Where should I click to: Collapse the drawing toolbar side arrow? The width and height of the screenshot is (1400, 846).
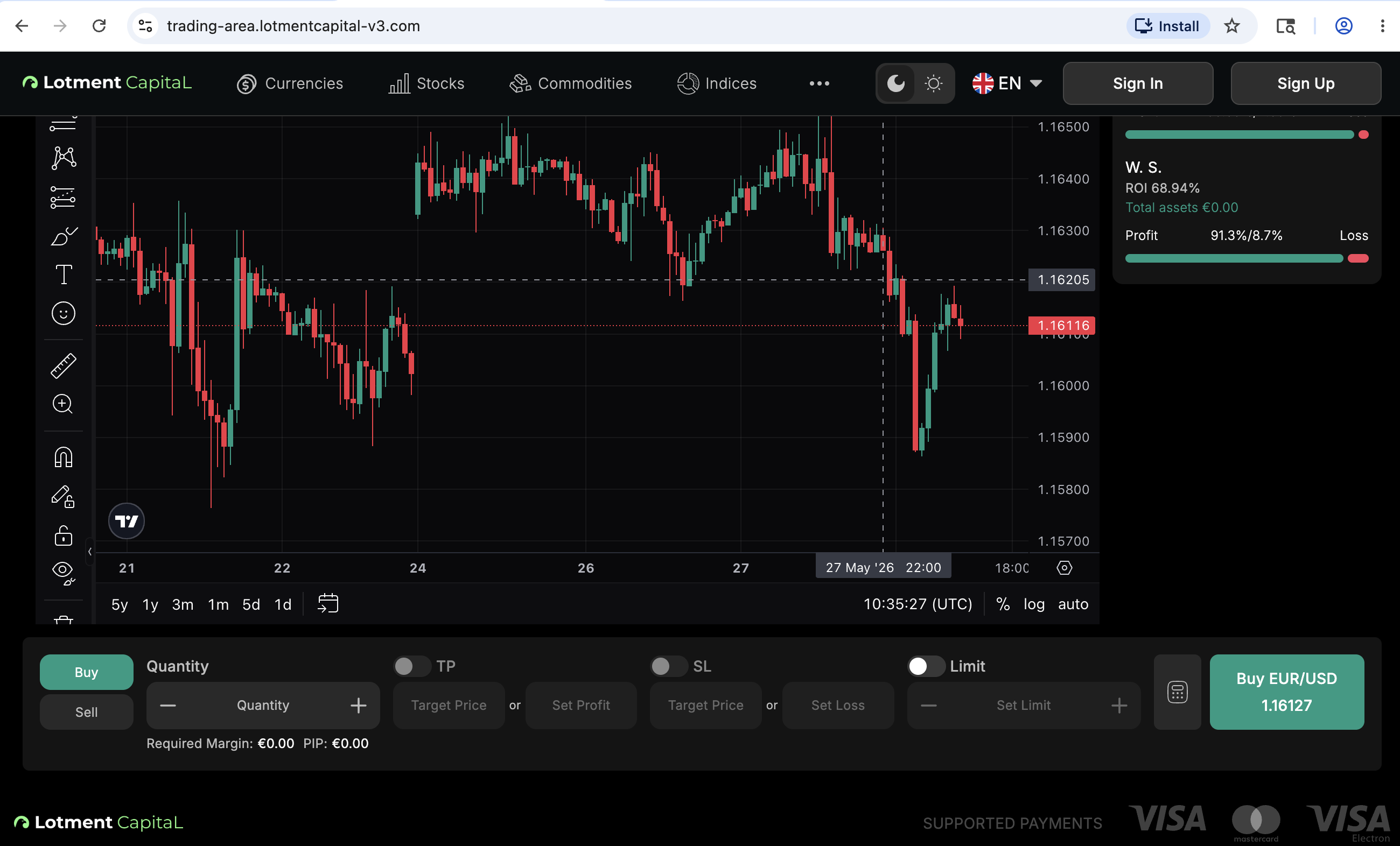[x=90, y=551]
